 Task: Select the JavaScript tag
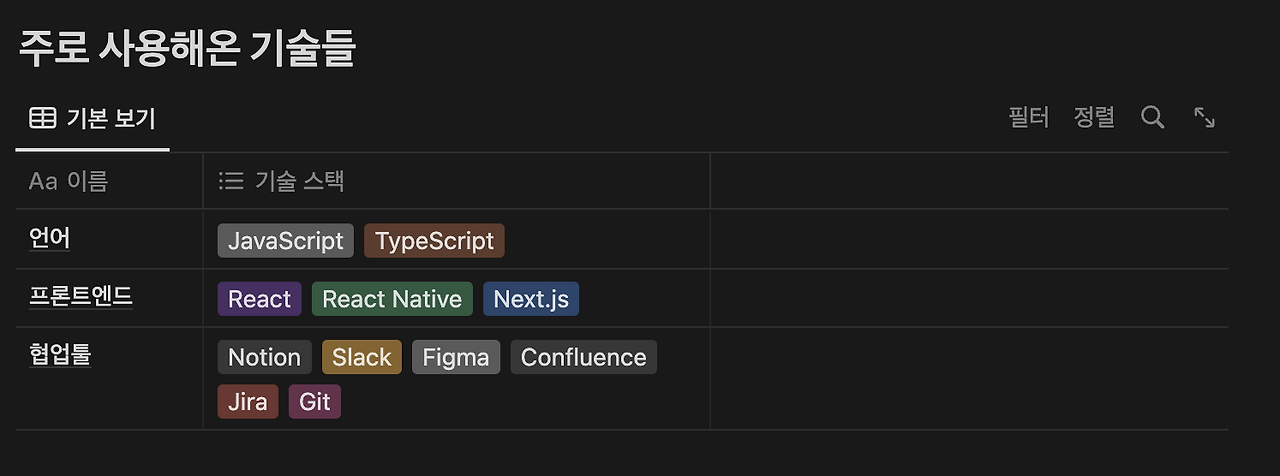(286, 241)
